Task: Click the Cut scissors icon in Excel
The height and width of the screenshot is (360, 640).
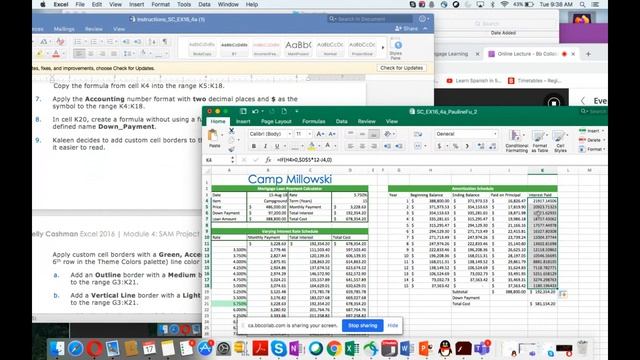Action: point(231,131)
